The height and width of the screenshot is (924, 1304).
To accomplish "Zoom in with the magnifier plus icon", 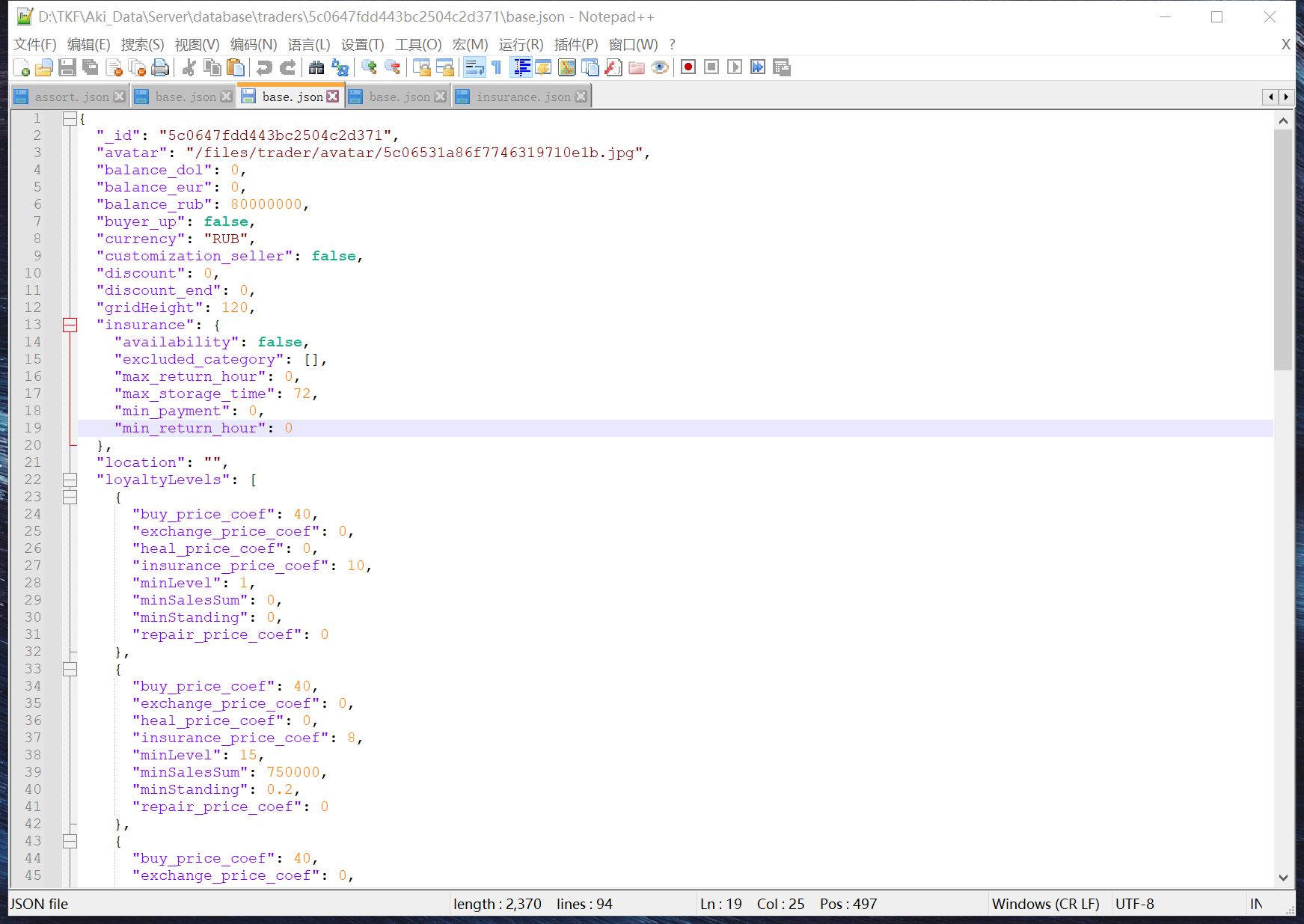I will click(x=369, y=68).
